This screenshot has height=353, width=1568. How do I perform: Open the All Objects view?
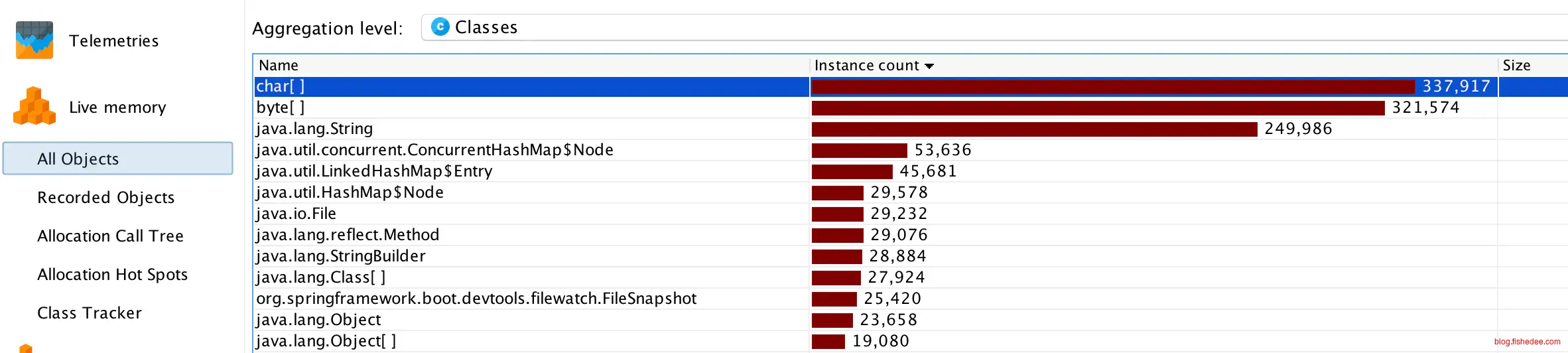click(78, 159)
